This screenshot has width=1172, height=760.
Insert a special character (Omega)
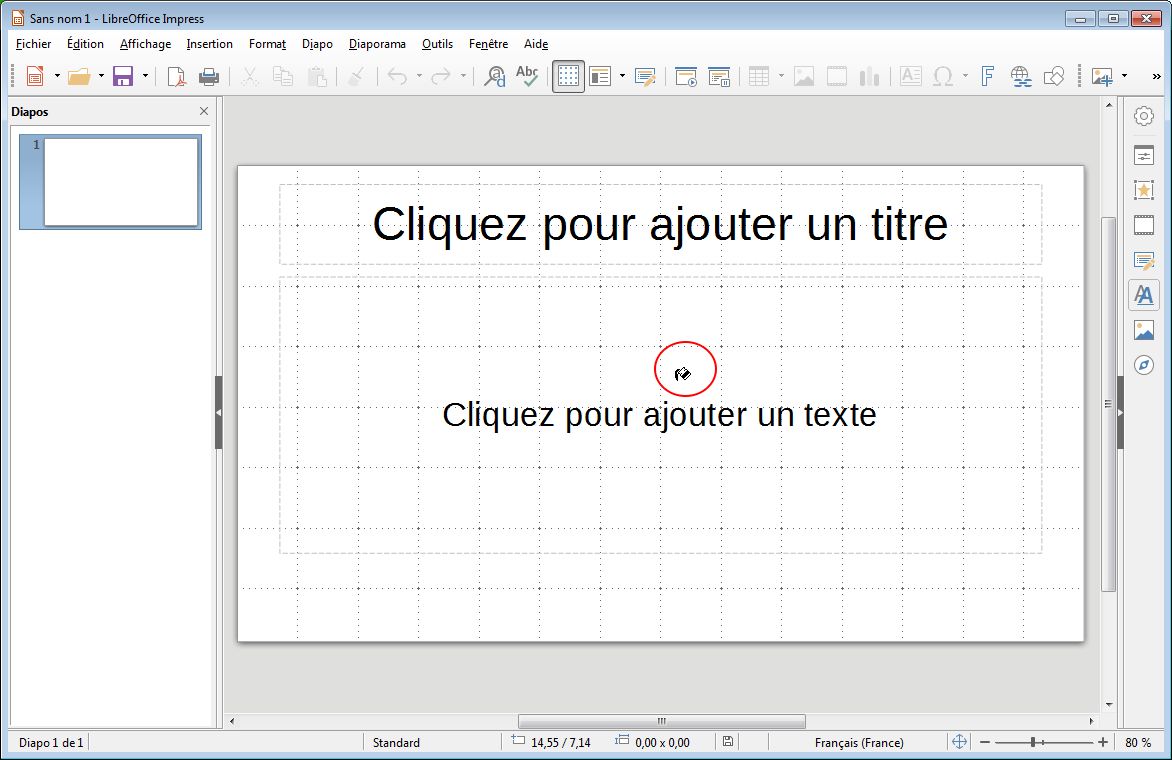pyautogui.click(x=943, y=76)
